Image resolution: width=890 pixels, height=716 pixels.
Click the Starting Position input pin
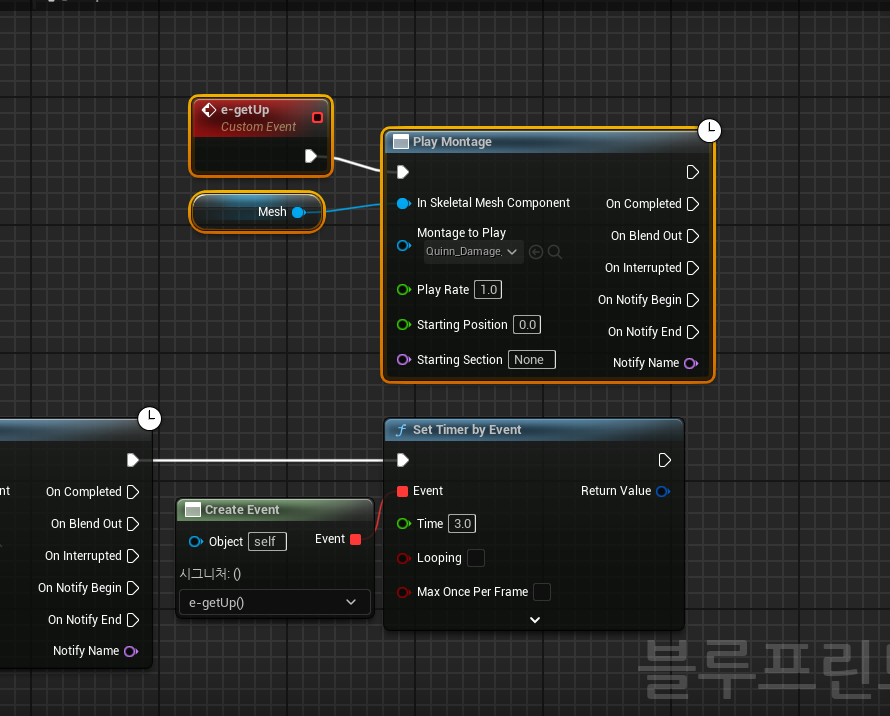coord(404,325)
